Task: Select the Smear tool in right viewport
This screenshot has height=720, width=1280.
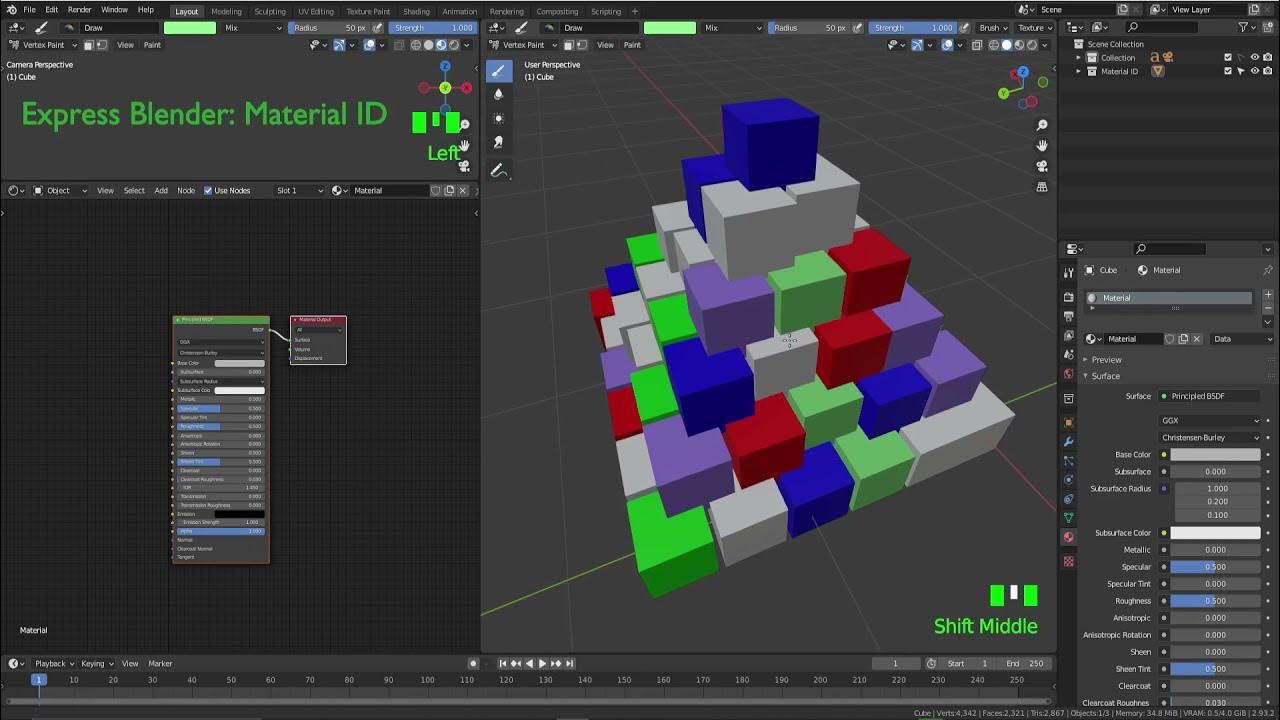Action: (x=499, y=142)
